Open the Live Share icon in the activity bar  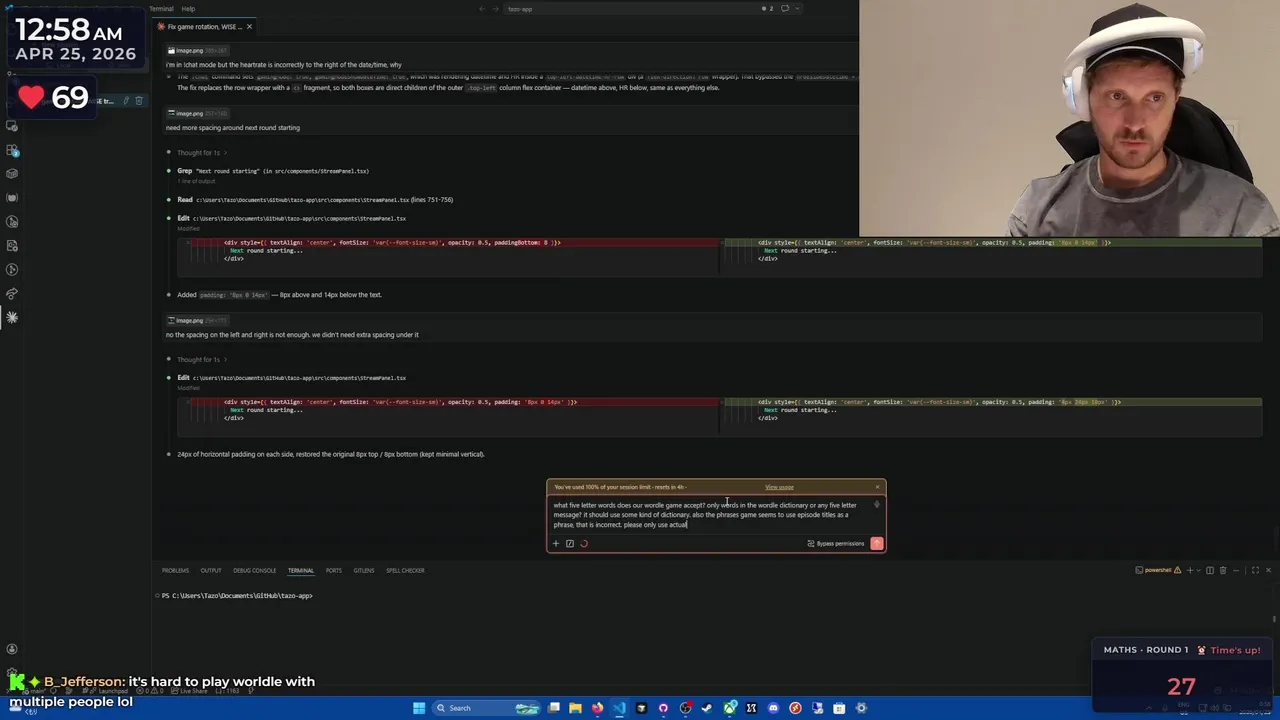click(x=12, y=293)
